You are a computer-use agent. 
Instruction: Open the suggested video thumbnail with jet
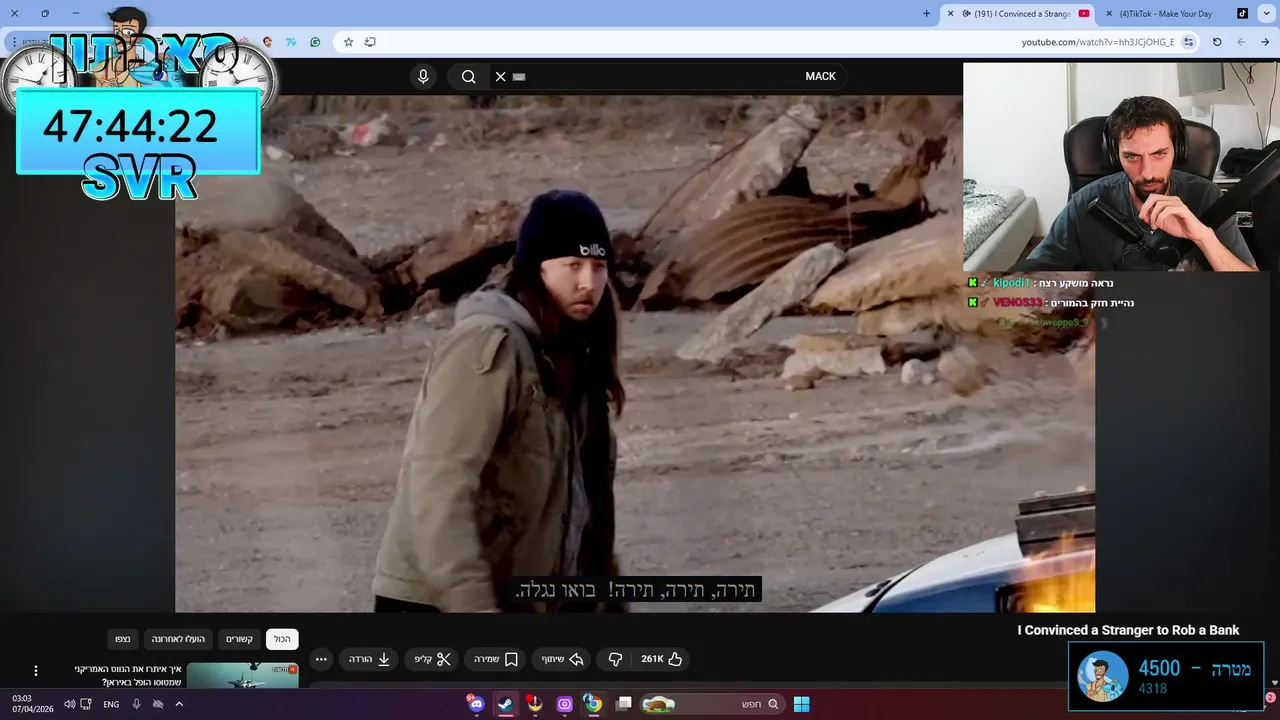click(242, 676)
